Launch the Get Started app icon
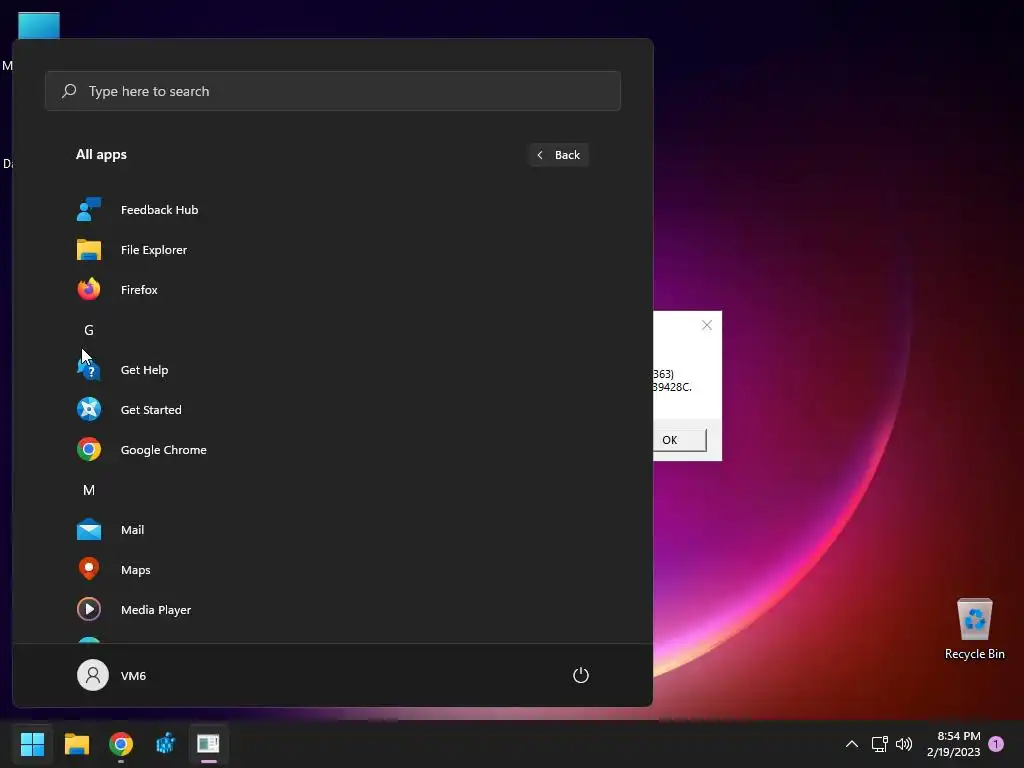The width and height of the screenshot is (1024, 768). tap(89, 409)
